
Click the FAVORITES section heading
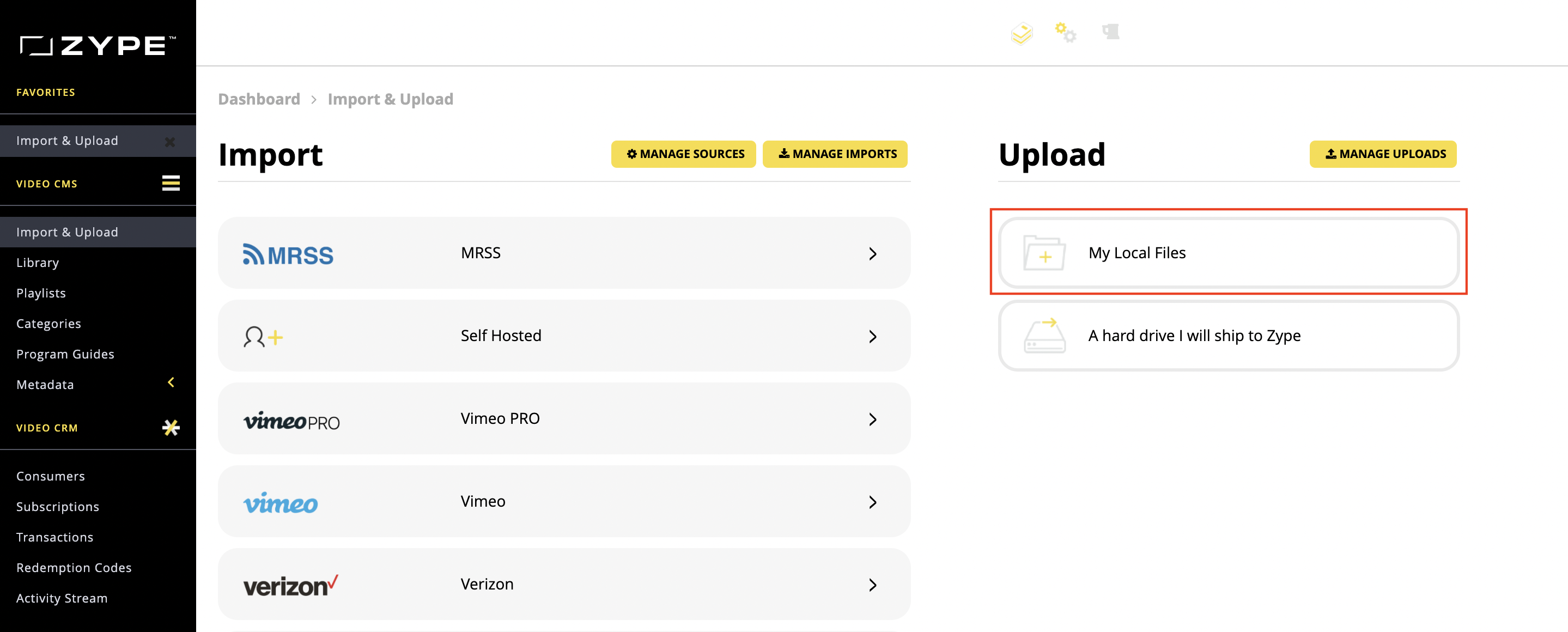[x=46, y=93]
